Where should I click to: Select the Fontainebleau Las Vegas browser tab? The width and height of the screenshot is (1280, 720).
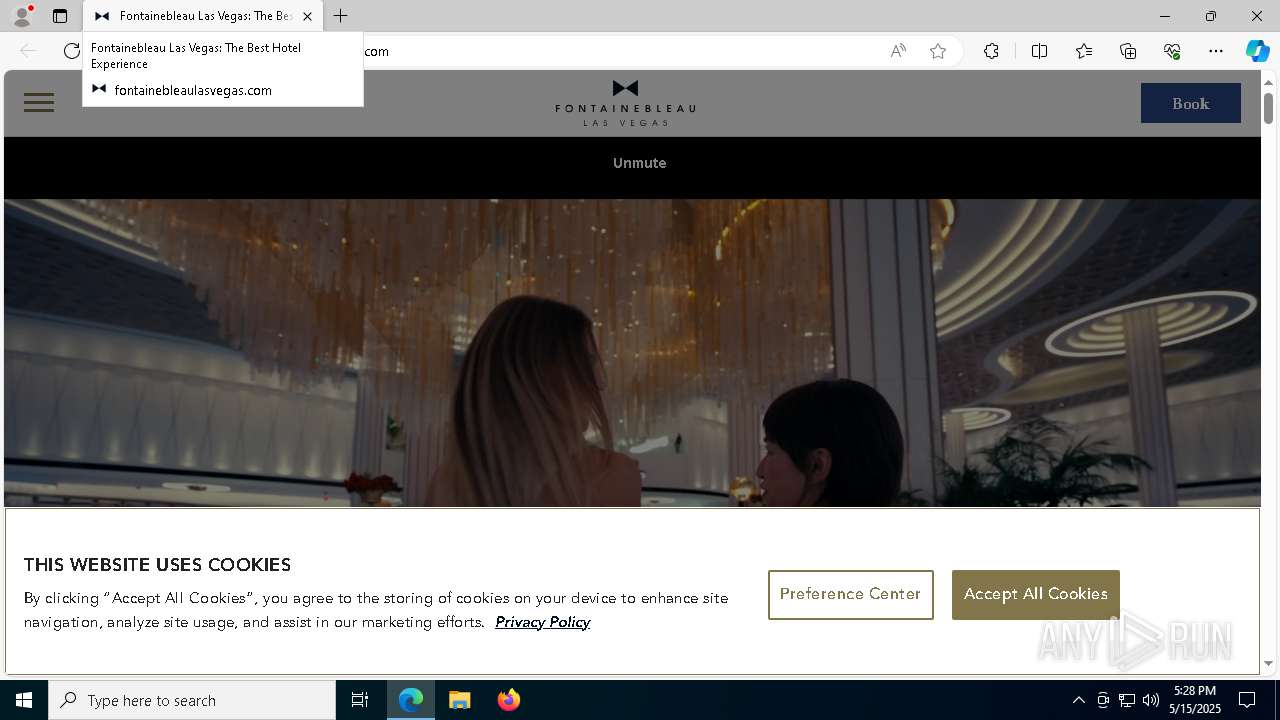(x=203, y=16)
